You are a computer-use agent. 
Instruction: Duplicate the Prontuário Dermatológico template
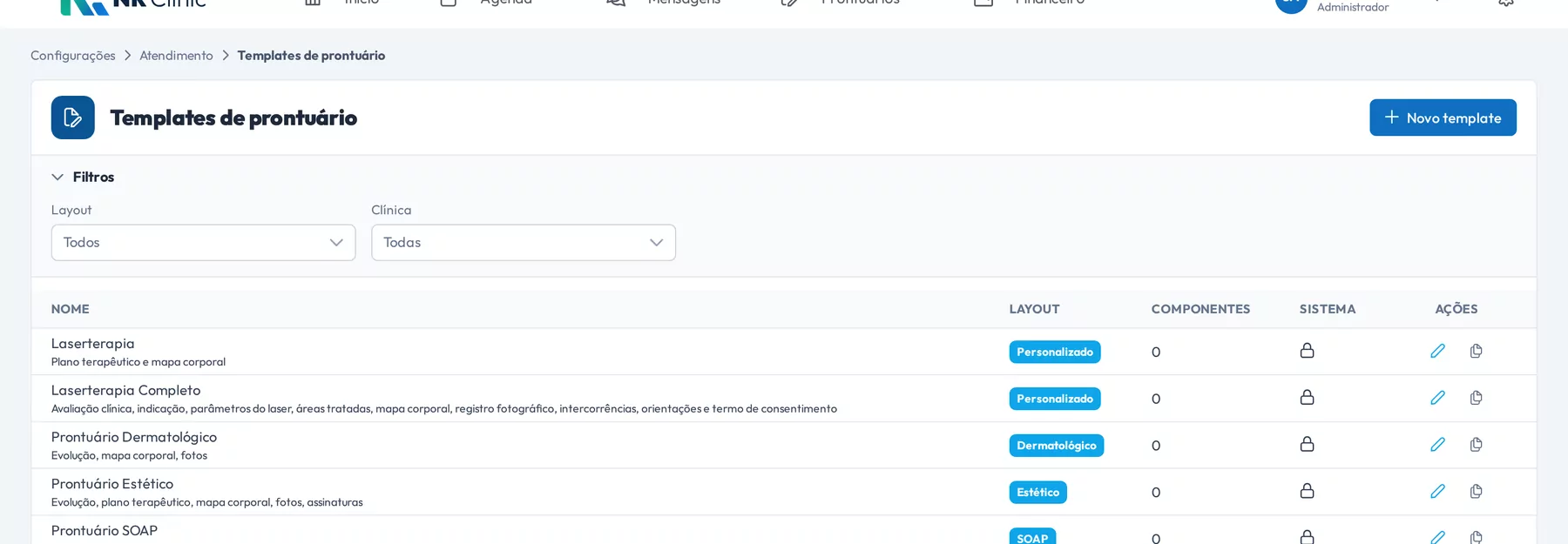[1476, 445]
